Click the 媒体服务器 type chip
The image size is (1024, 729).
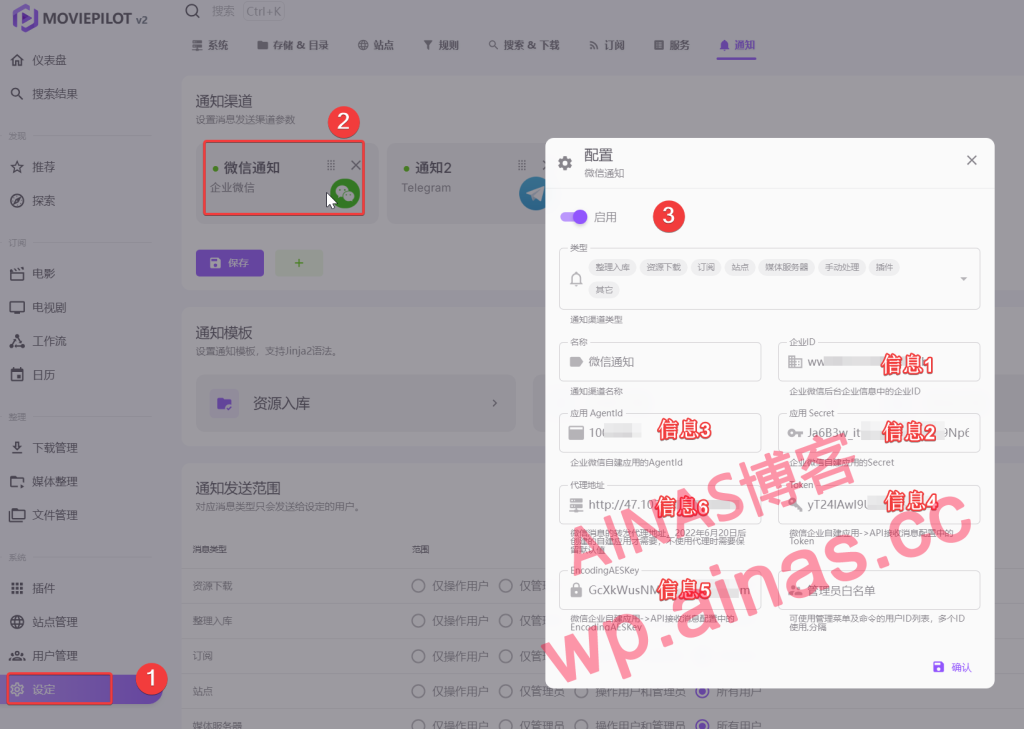pos(786,267)
